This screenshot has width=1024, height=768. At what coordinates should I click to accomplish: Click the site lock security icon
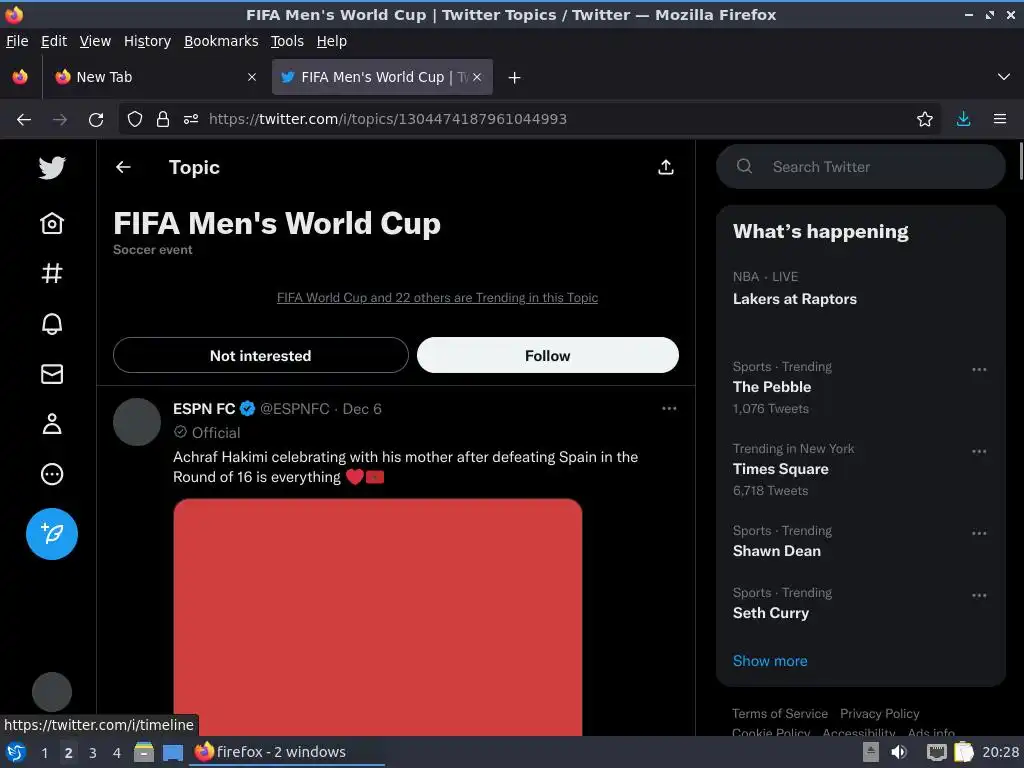pos(163,120)
